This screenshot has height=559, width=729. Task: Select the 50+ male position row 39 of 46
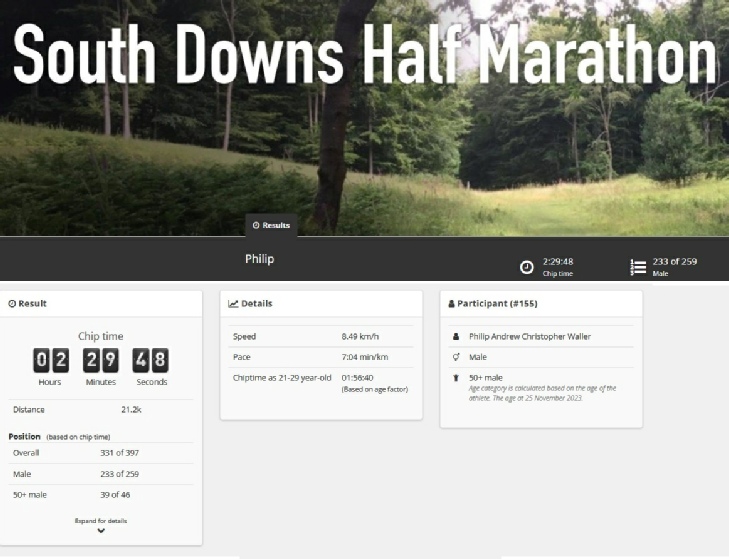tap(101, 495)
